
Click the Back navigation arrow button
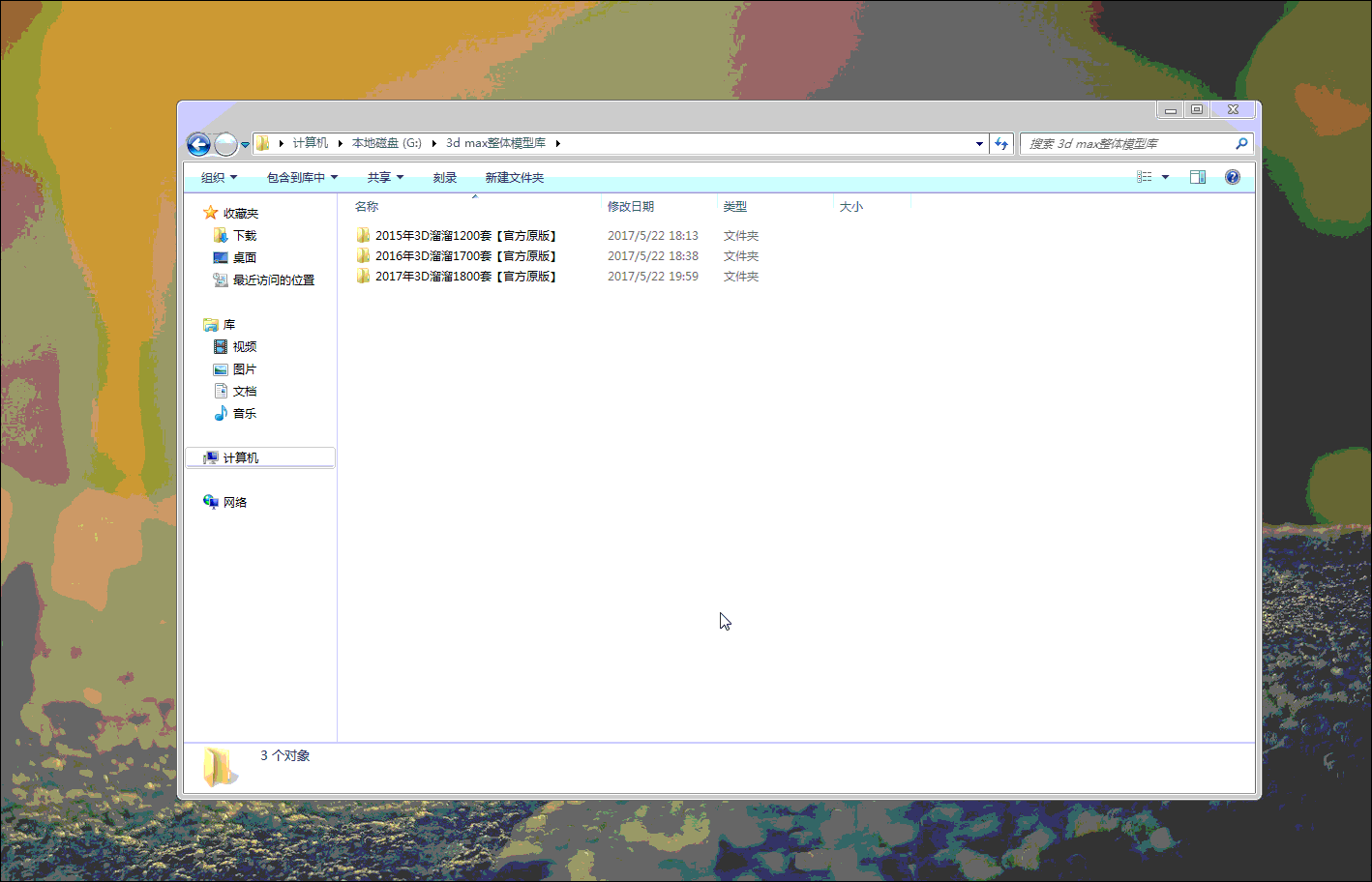pyautogui.click(x=198, y=144)
